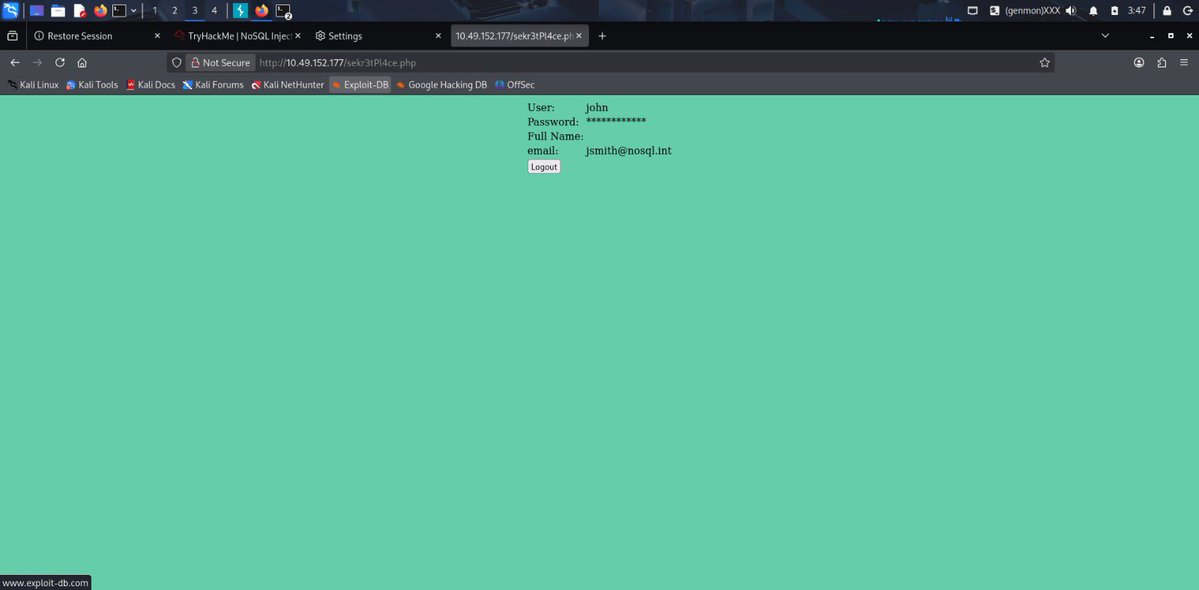1199x590 pixels.
Task: Open the notifications bell
Action: click(1093, 11)
